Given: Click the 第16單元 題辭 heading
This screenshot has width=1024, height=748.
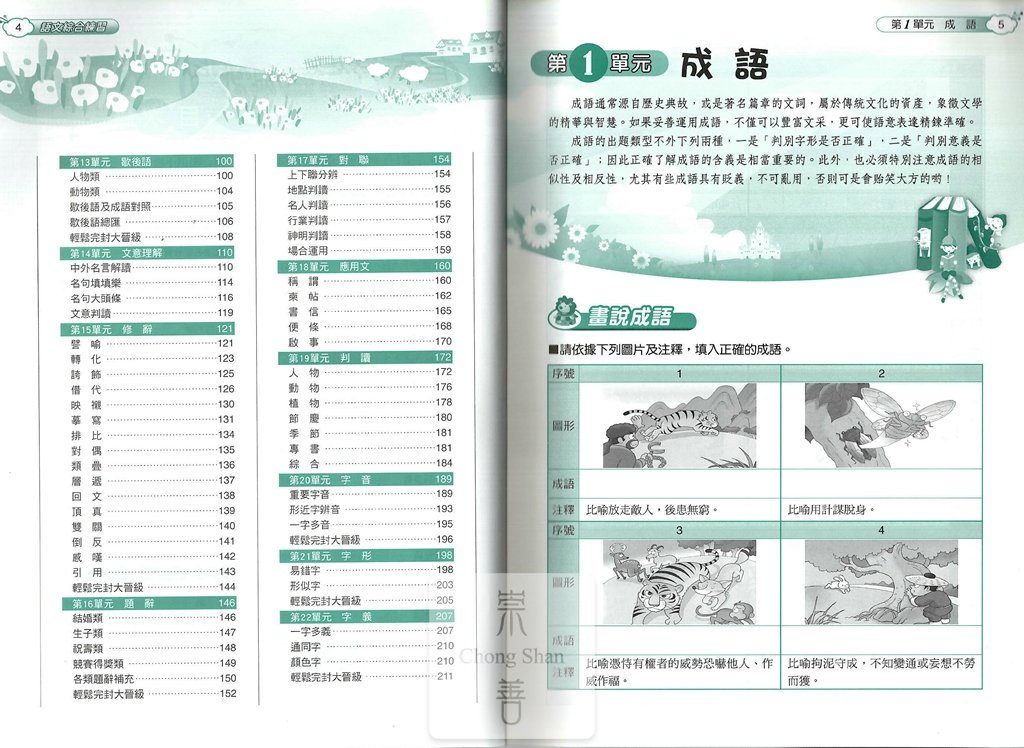Looking at the screenshot, I should tap(149, 602).
